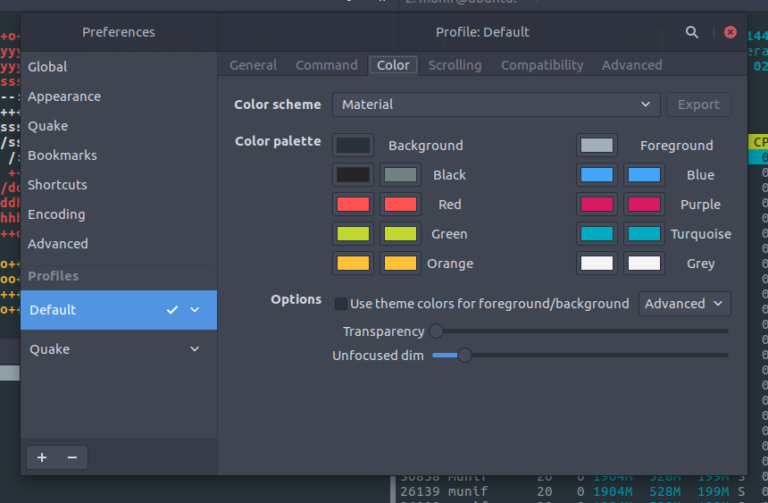Pick the Foreground color swatch

point(597,146)
